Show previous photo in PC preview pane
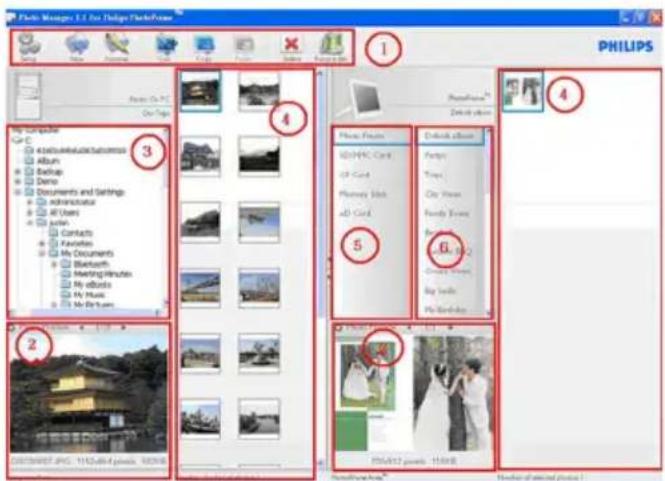 click(x=82, y=327)
